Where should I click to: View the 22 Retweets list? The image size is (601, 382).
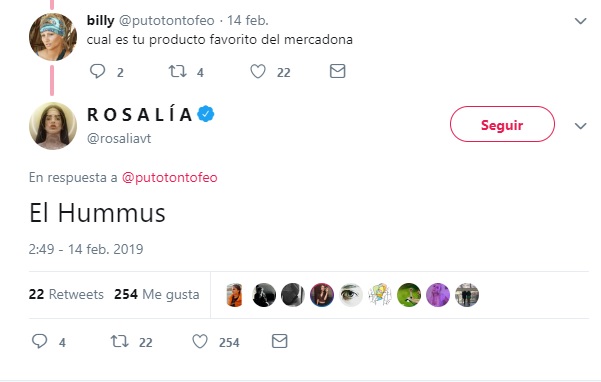66,294
